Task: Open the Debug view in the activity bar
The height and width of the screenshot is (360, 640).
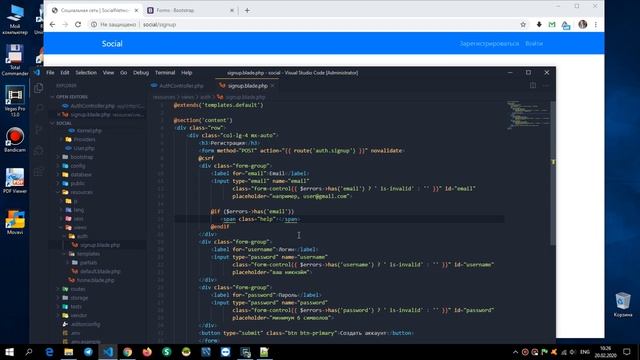Action: pyautogui.click(x=39, y=151)
